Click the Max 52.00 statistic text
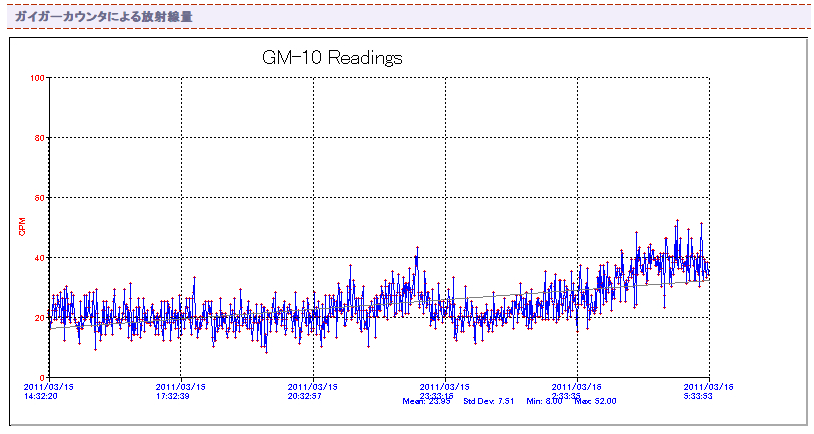The image size is (814, 434). 595,401
